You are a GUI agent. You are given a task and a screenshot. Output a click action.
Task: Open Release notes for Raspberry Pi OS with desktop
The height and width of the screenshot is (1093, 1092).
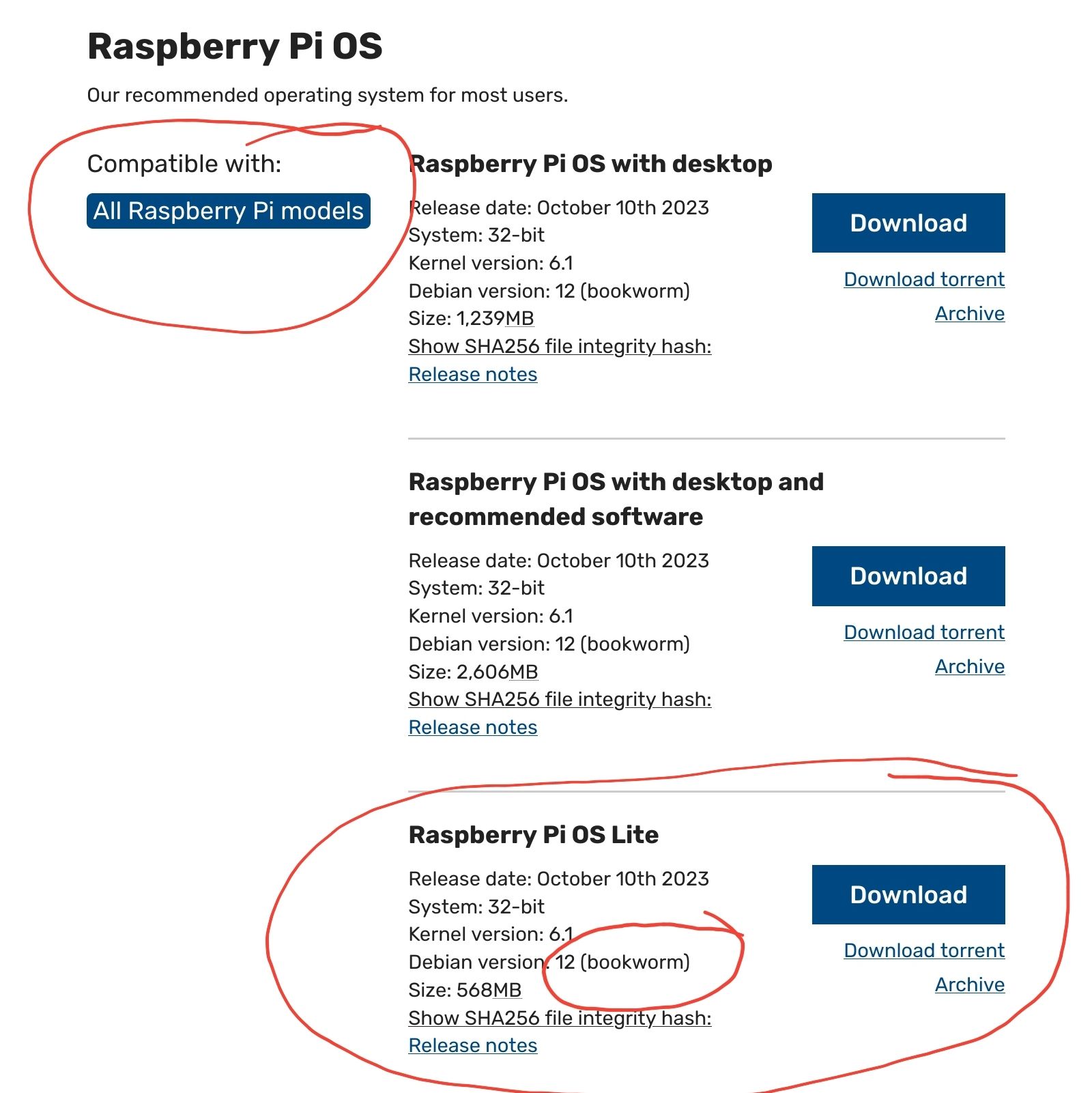pos(472,375)
